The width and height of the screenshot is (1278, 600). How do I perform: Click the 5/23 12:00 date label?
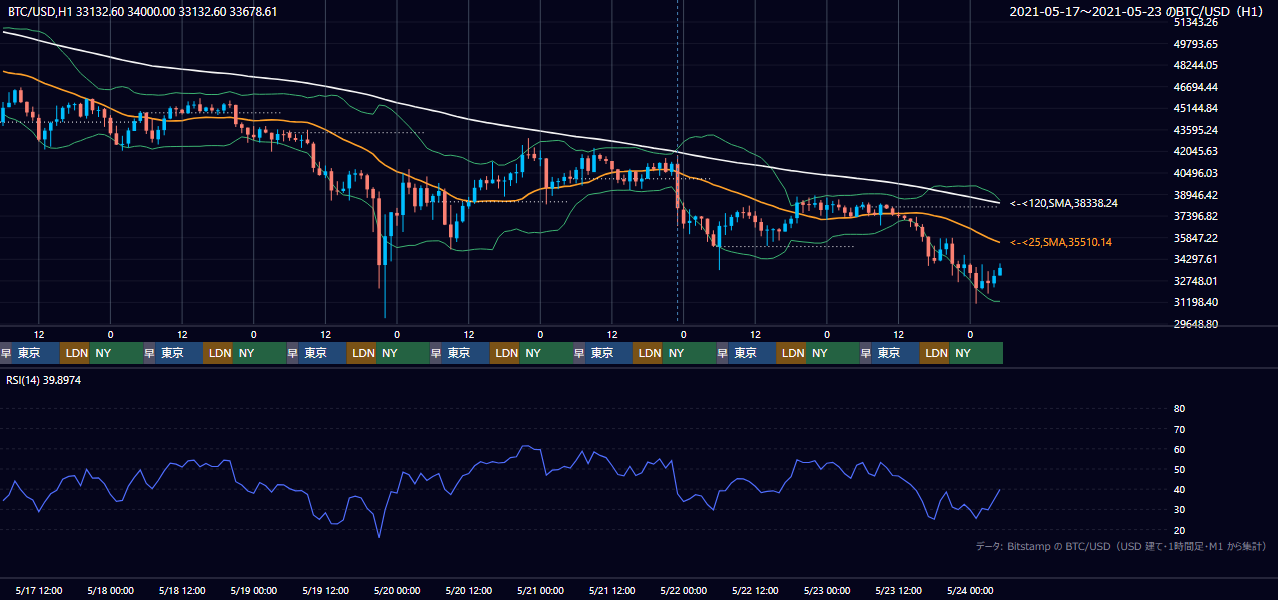tap(901, 590)
